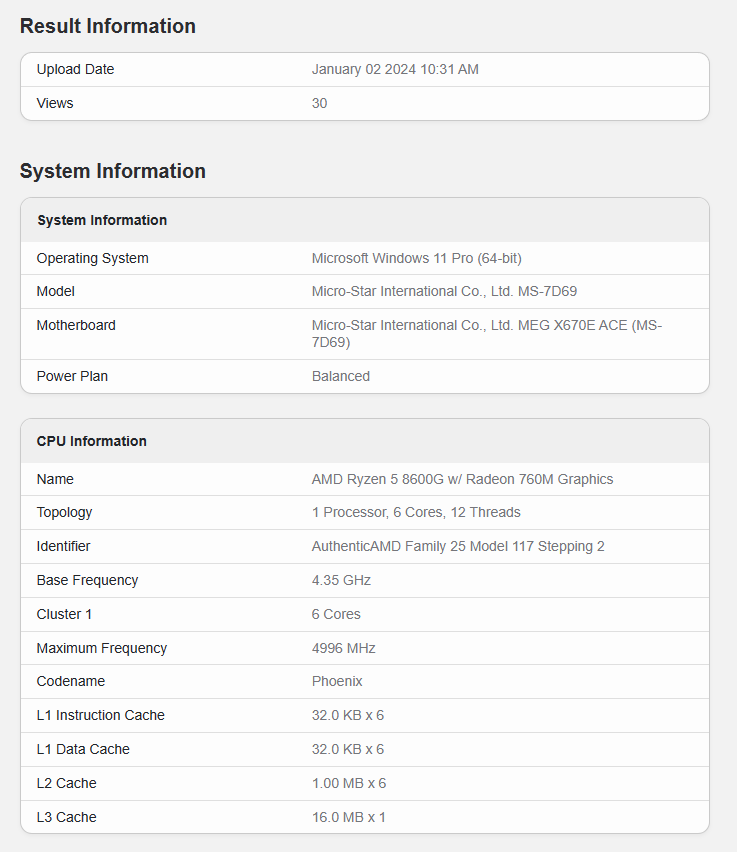Click the 4.35 GHz base frequency value
The image size is (737, 852).
click(341, 581)
